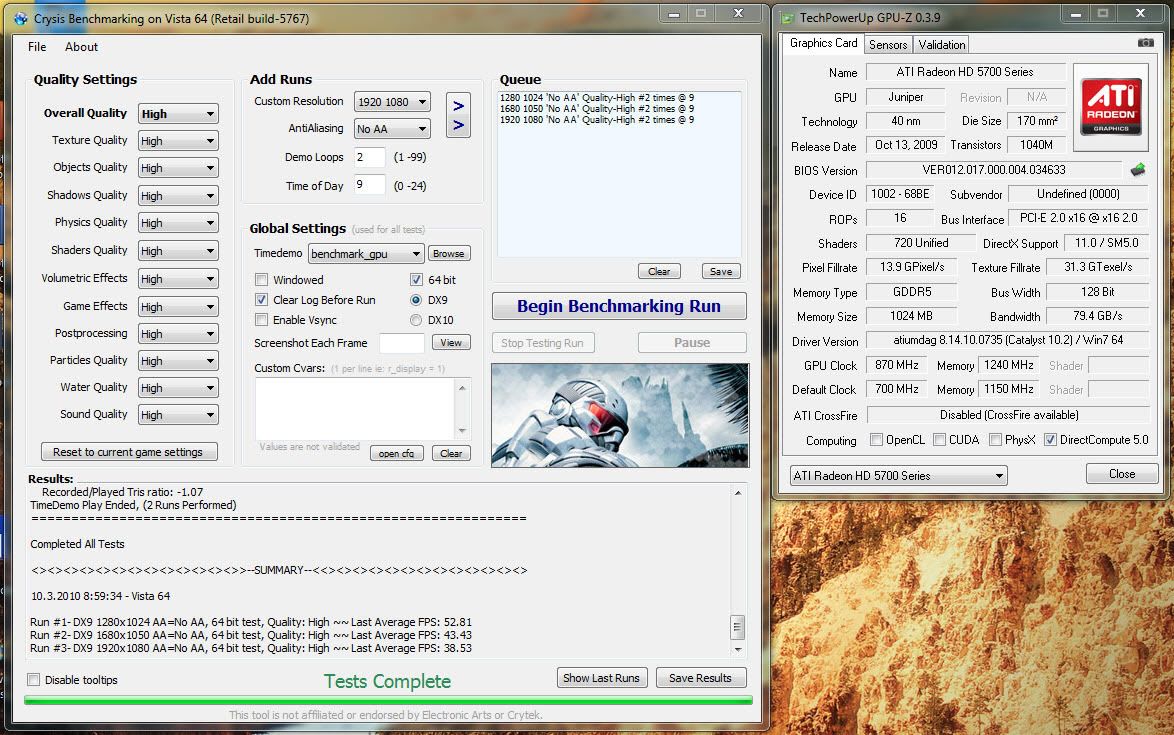
Task: Add run to queue with upper arrow
Action: coord(458,106)
